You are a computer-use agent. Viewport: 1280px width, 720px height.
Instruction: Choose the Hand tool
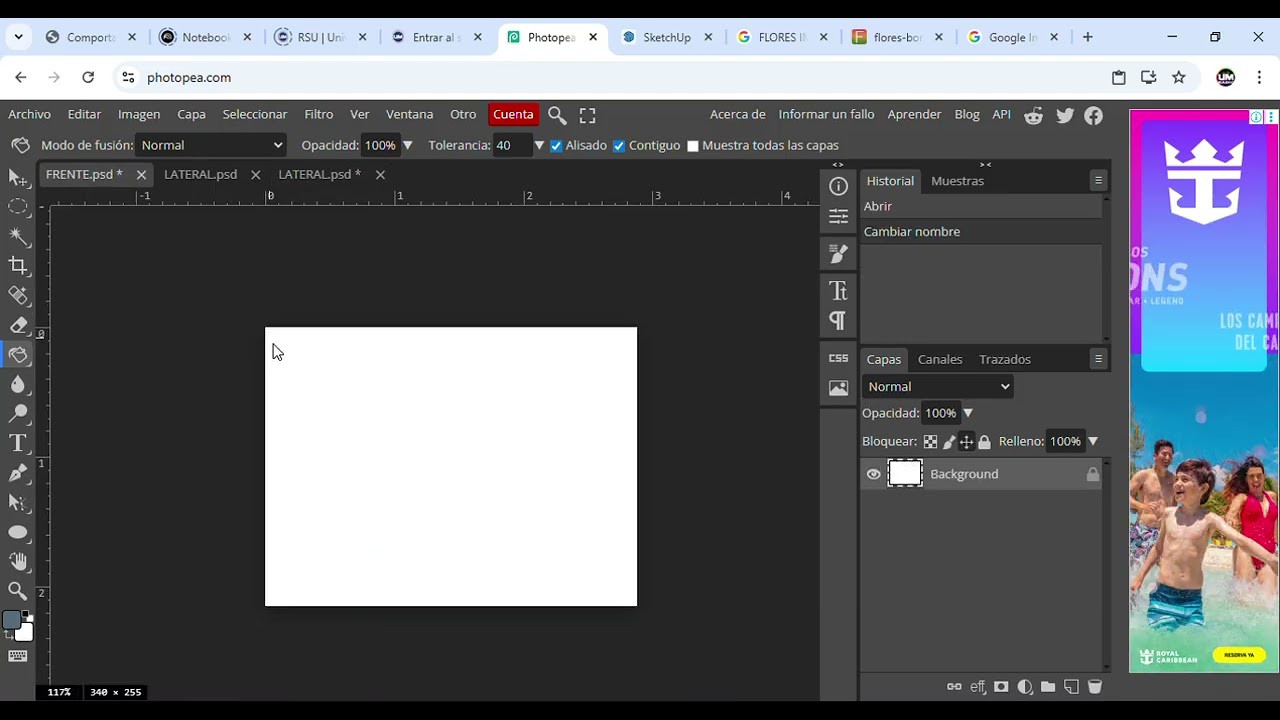[18, 562]
